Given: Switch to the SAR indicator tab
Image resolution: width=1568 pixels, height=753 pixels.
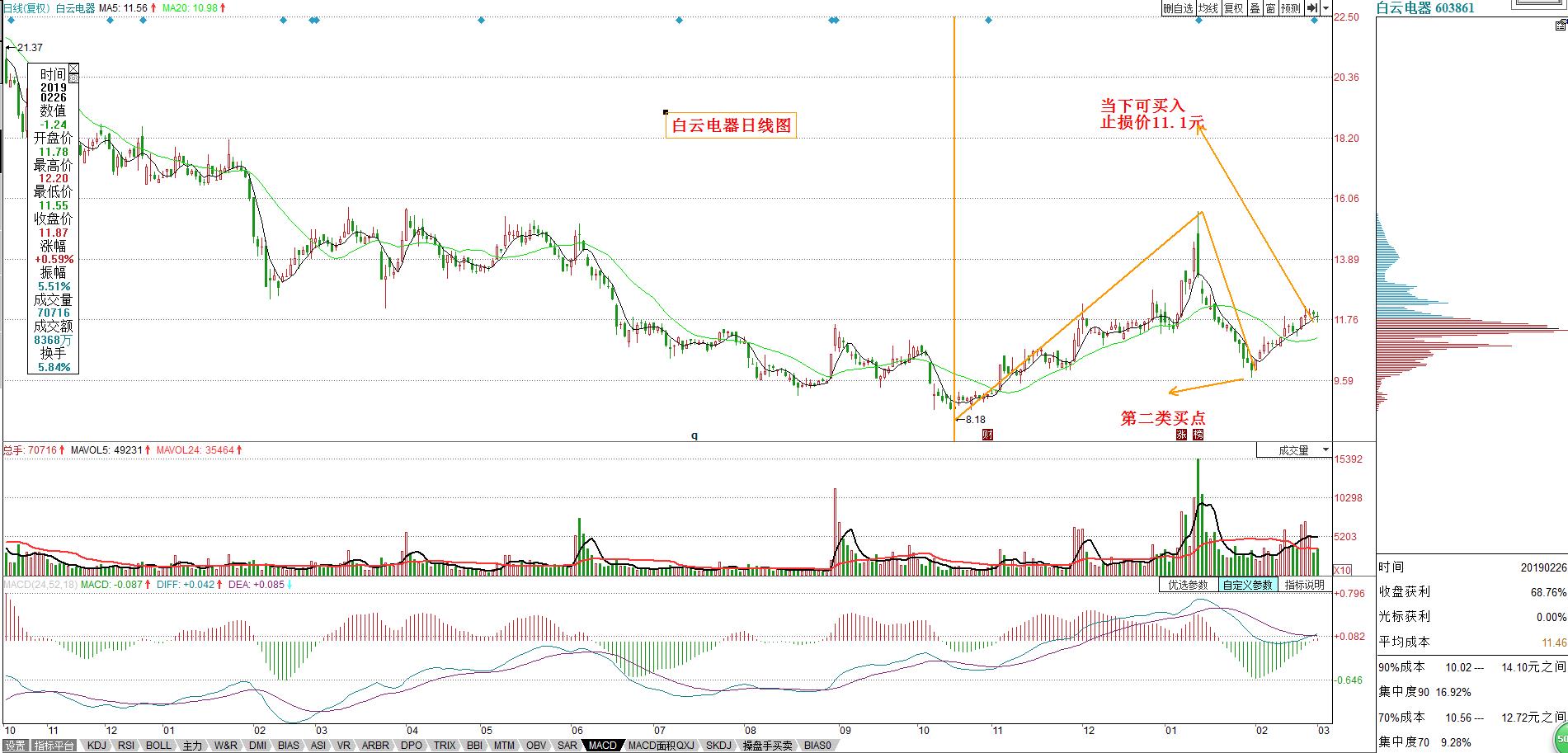Looking at the screenshot, I should click(567, 746).
